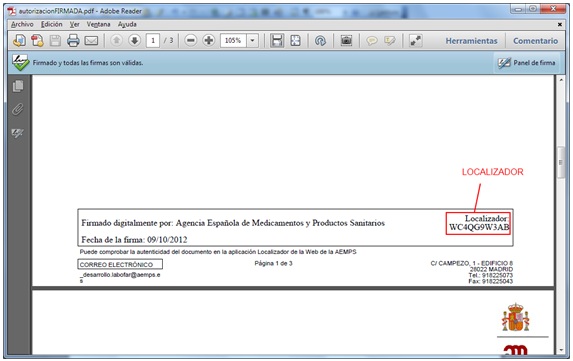Viewport: 573px width, 361px height.
Task: Open the Ver menu
Action: pos(75,24)
